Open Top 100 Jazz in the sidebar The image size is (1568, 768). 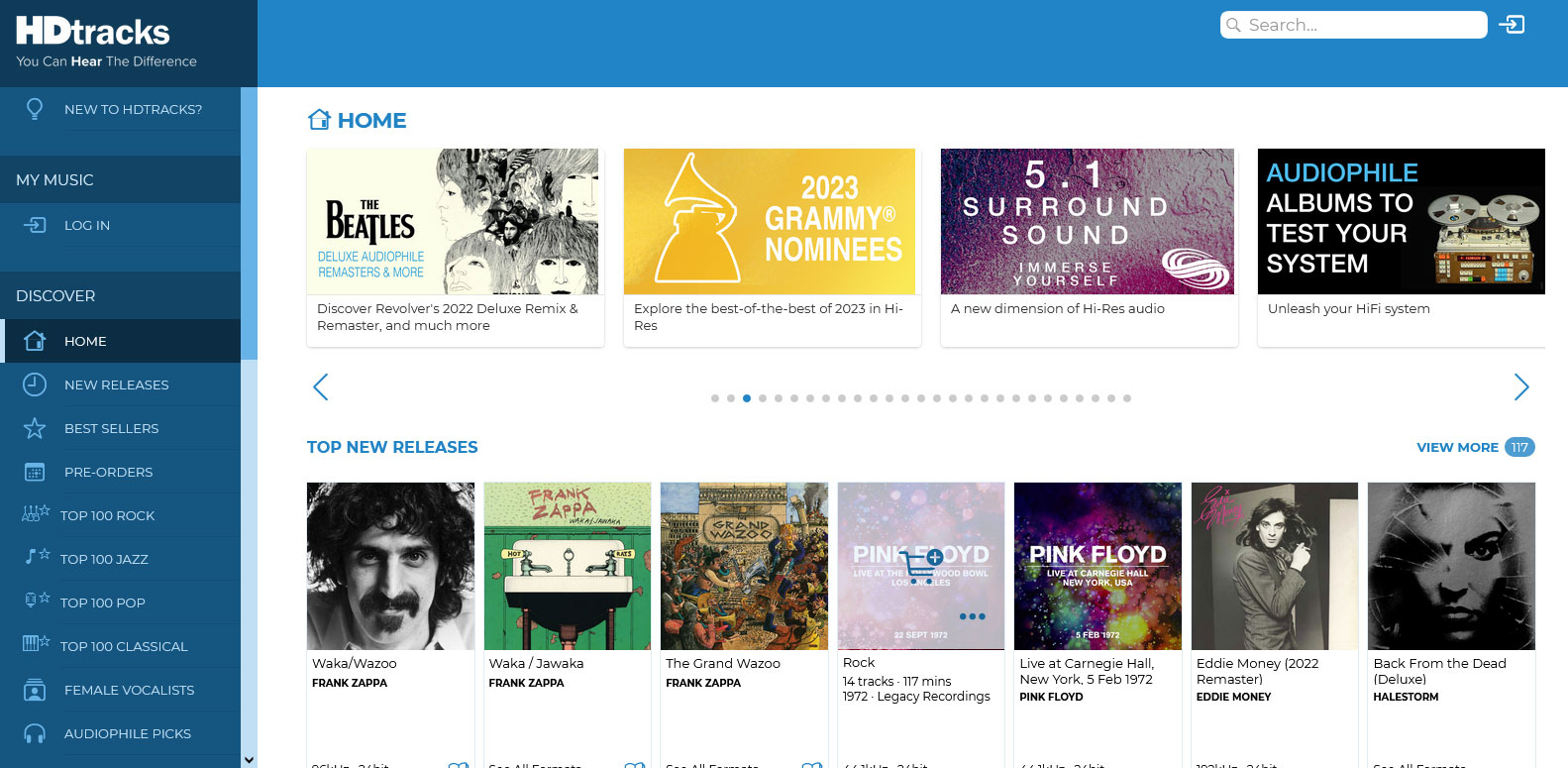click(x=104, y=559)
